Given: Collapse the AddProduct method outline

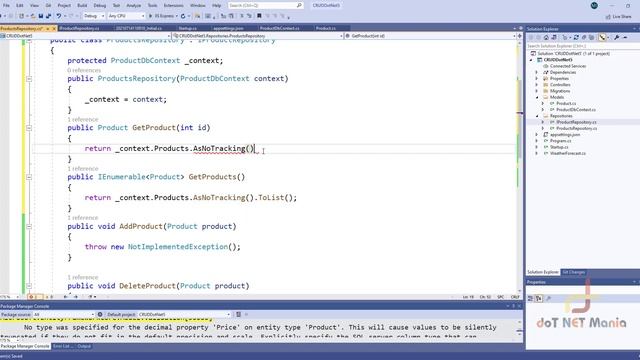Looking at the screenshot, I should click(x=29, y=227).
